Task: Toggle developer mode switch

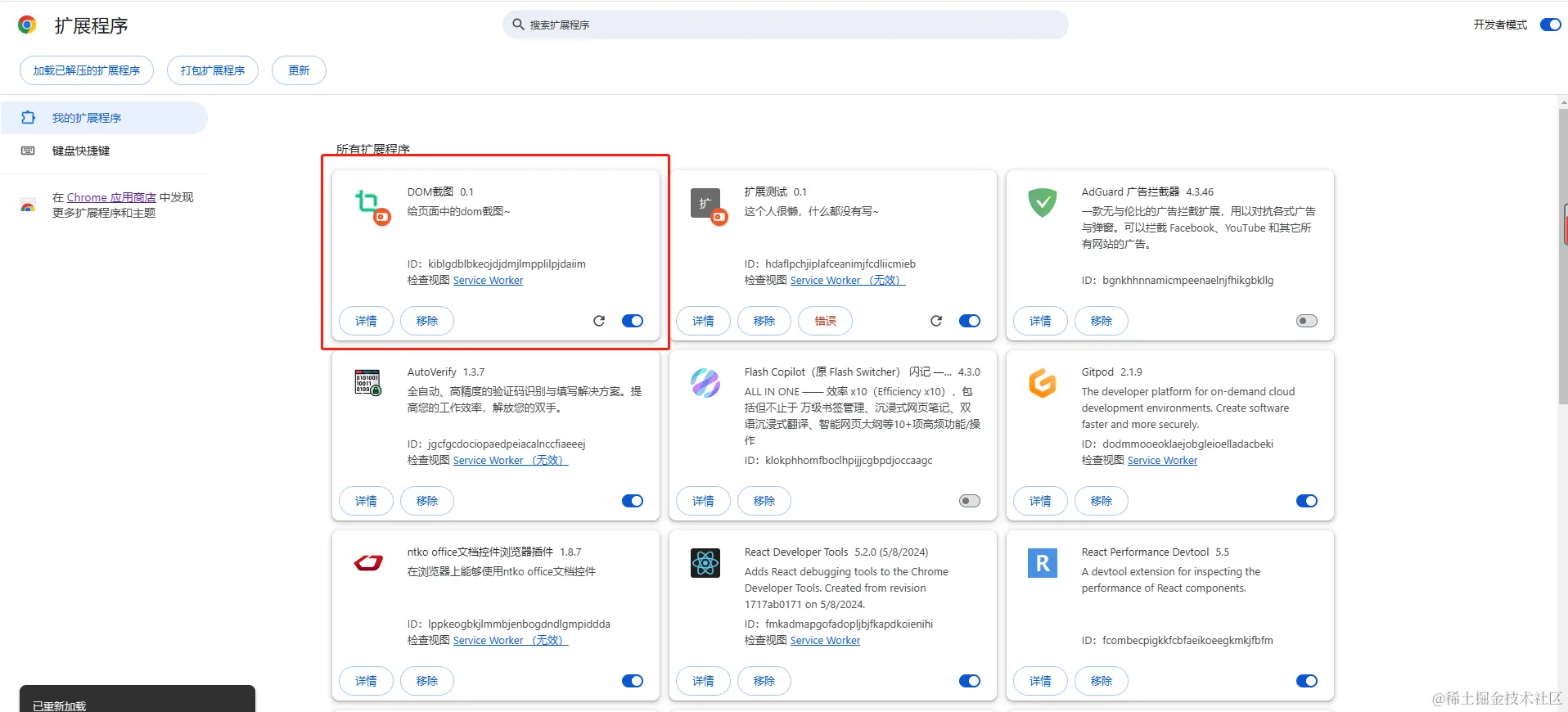Action: (1550, 25)
